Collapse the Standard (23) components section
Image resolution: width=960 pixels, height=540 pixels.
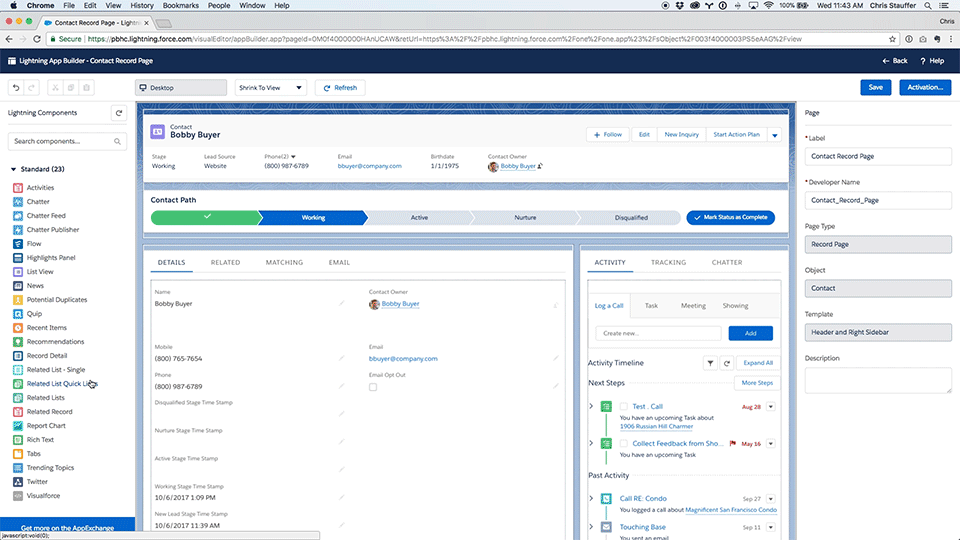click(x=13, y=169)
